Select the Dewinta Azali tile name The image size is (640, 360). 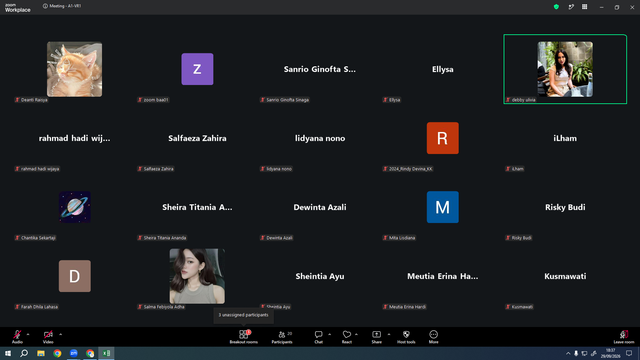click(320, 207)
